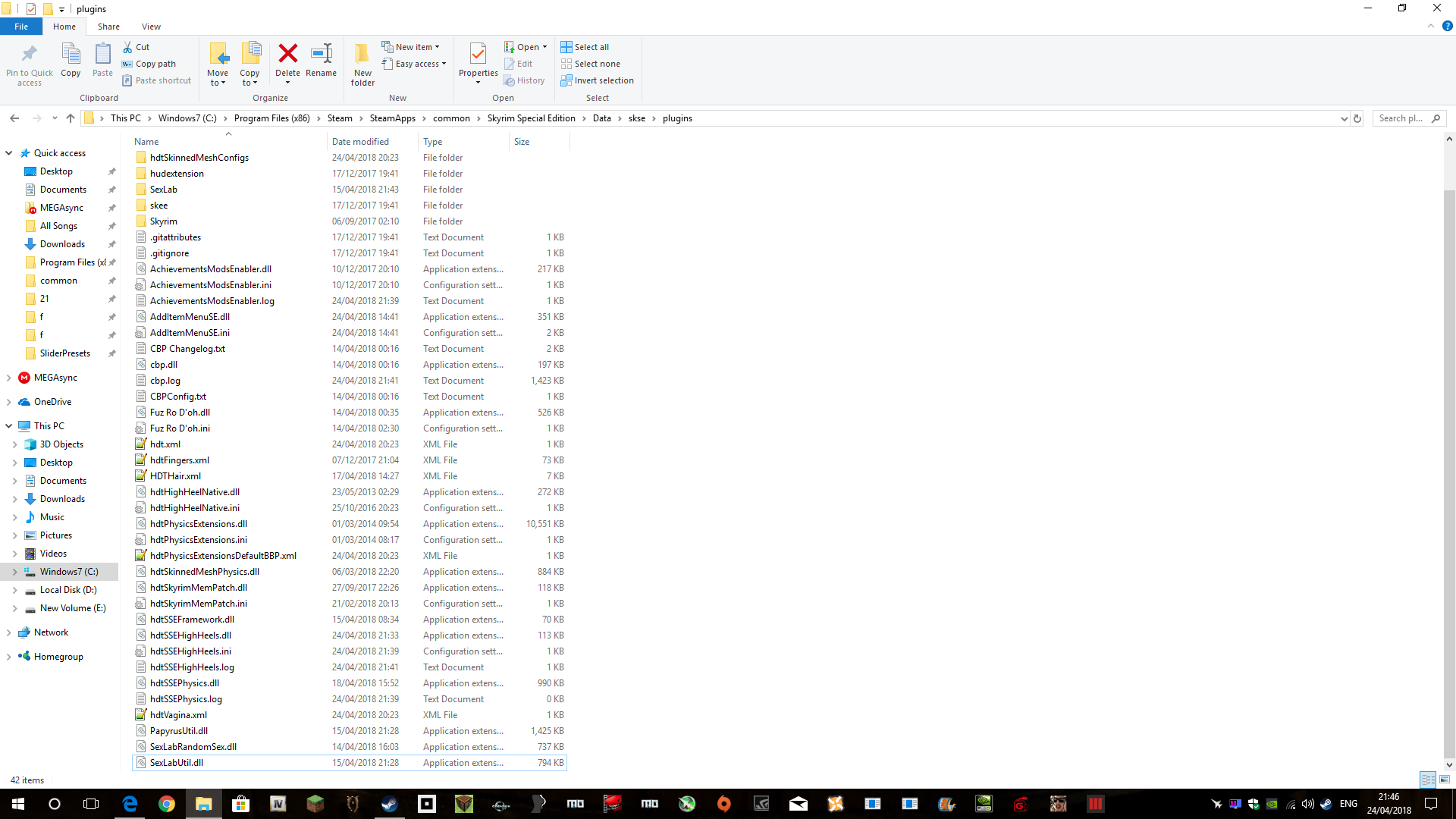This screenshot has width=1456, height=819.
Task: Sort by the Date modified column header
Action: pos(372,142)
